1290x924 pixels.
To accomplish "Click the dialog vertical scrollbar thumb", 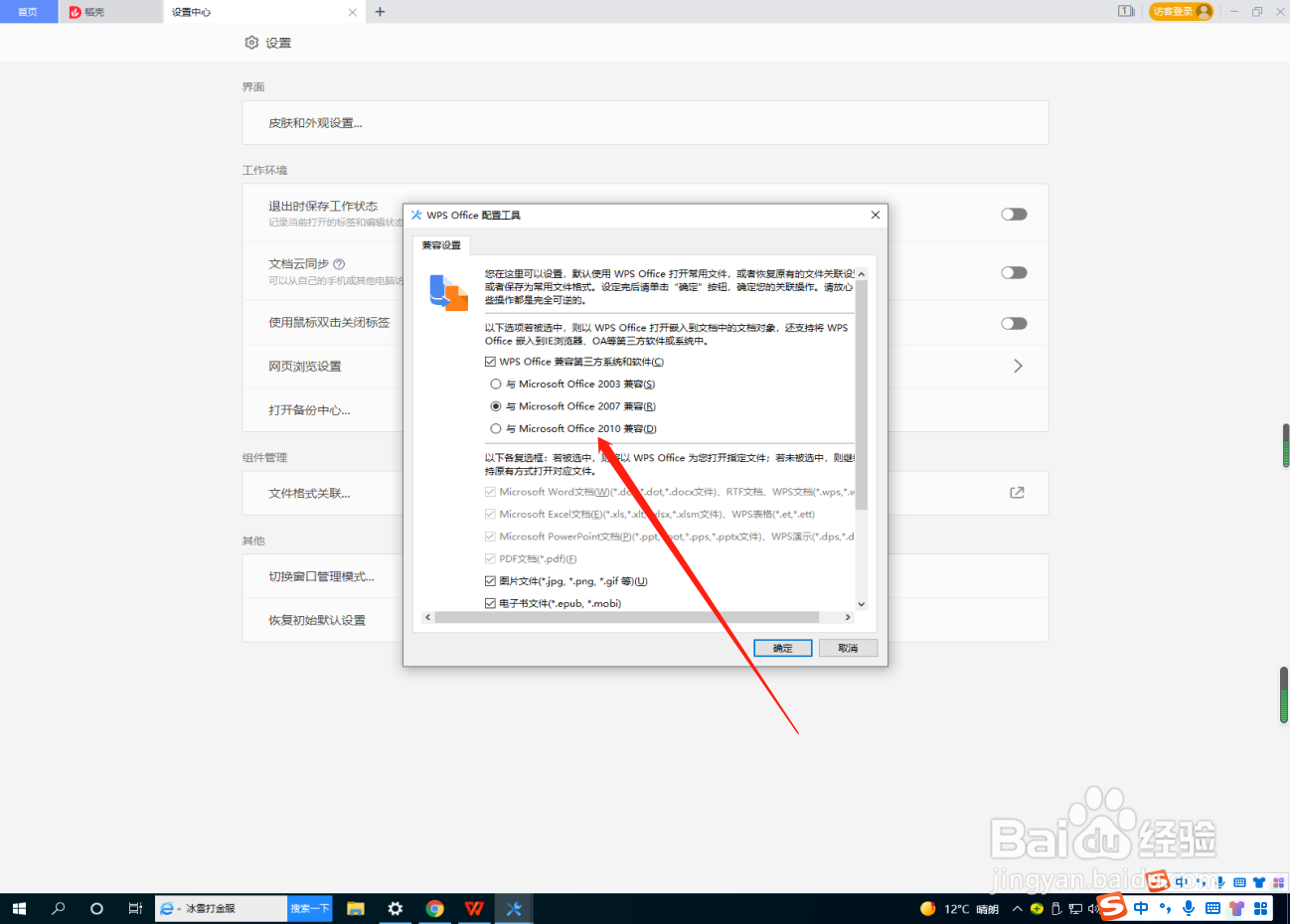I will click(x=862, y=394).
